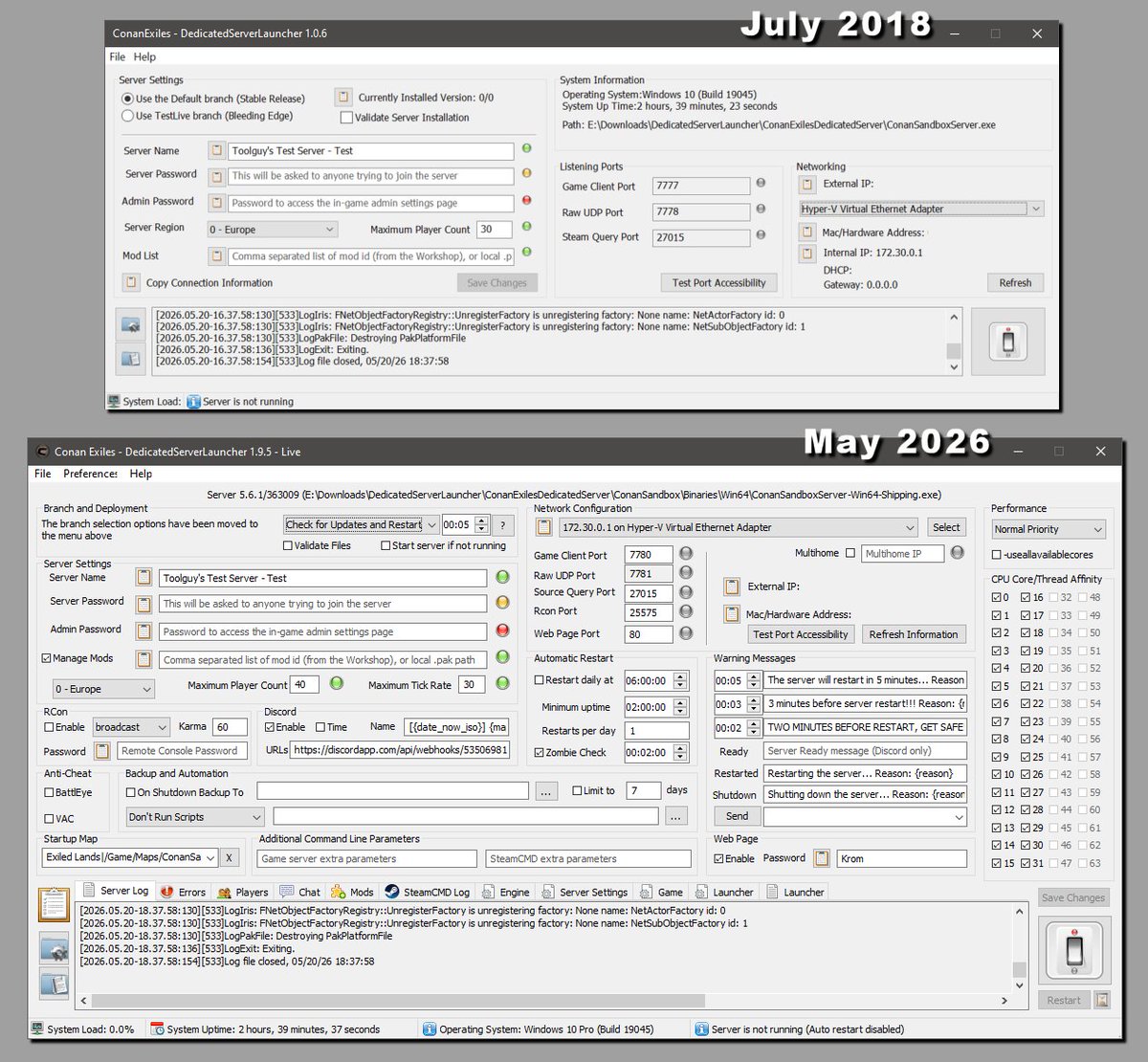The height and width of the screenshot is (1062, 1148).
Task: Open the Server Settings tab
Action: click(585, 892)
